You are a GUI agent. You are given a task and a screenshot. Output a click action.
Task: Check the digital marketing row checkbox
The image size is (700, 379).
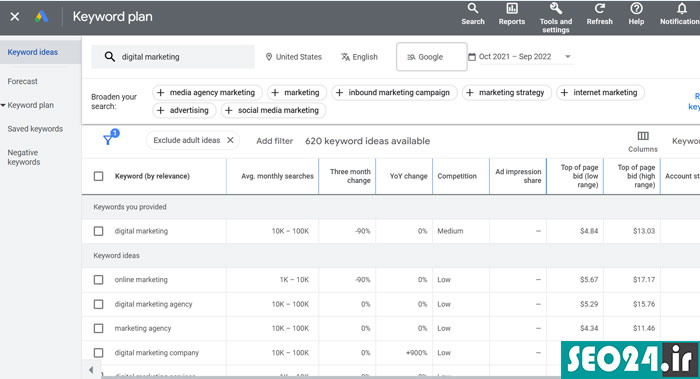click(99, 231)
